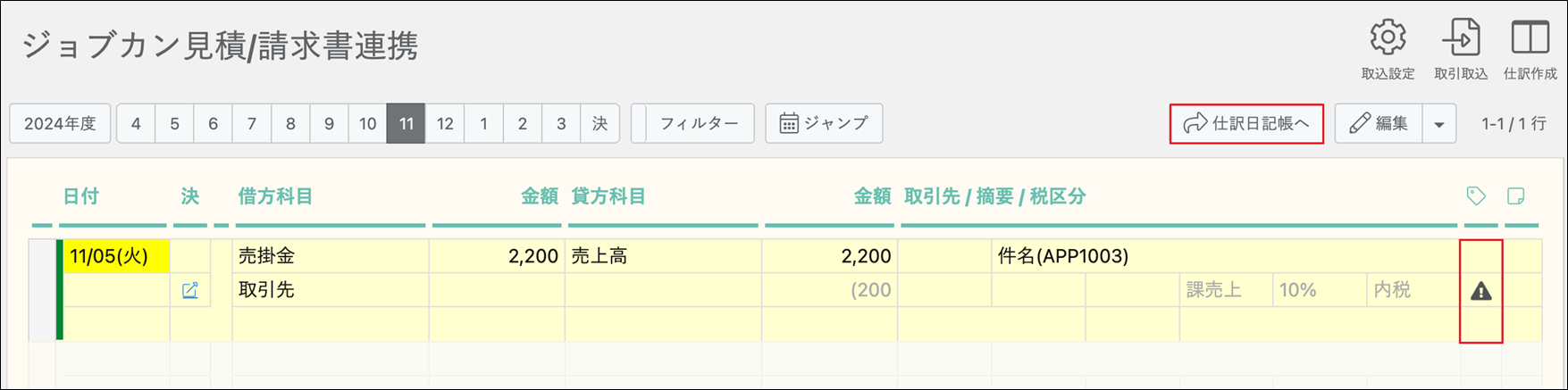Image resolution: width=1568 pixels, height=390 pixels.
Task: Select the month 4 tab
Action: pos(136,123)
